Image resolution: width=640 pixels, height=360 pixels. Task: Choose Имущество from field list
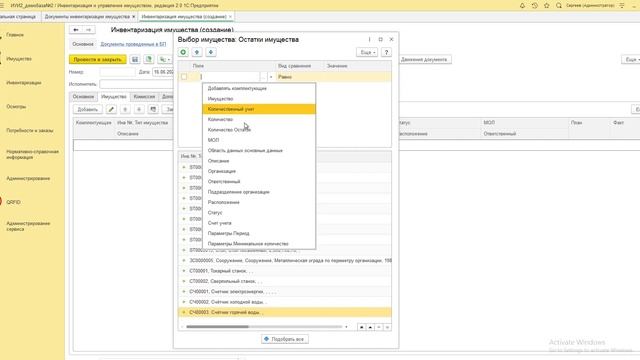pos(259,99)
